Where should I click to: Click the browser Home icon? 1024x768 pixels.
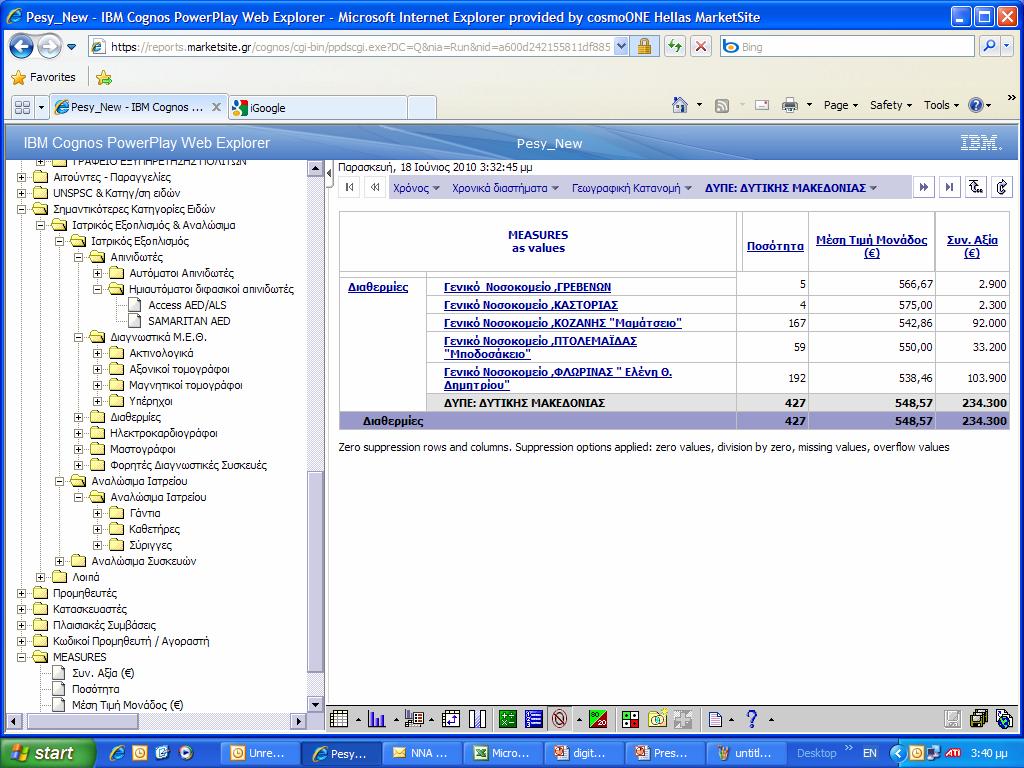[x=680, y=105]
